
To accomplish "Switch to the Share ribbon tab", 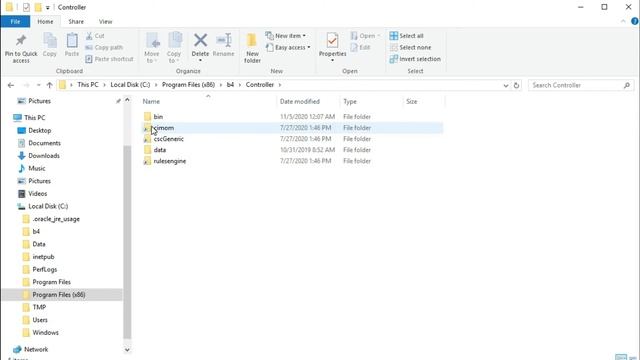I will (76, 22).
